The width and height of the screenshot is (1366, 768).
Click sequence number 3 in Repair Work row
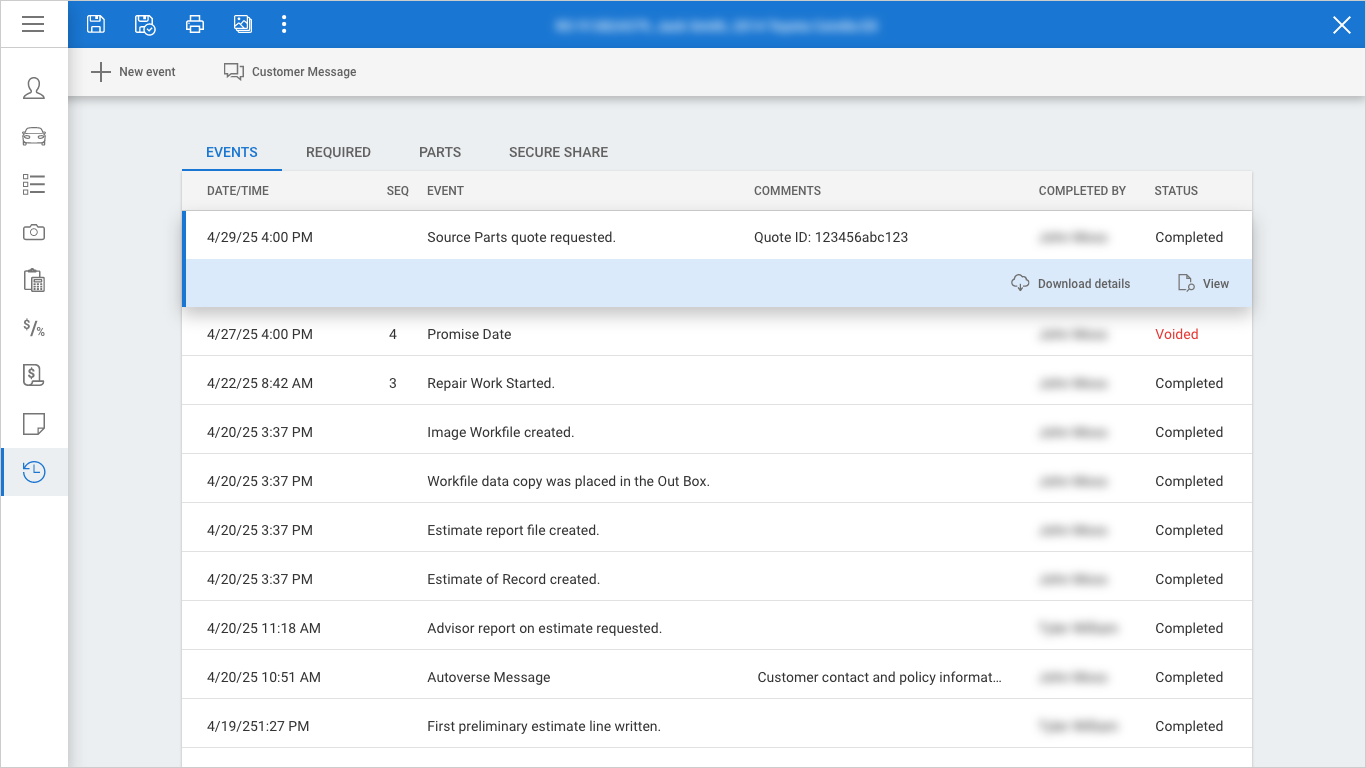[393, 383]
